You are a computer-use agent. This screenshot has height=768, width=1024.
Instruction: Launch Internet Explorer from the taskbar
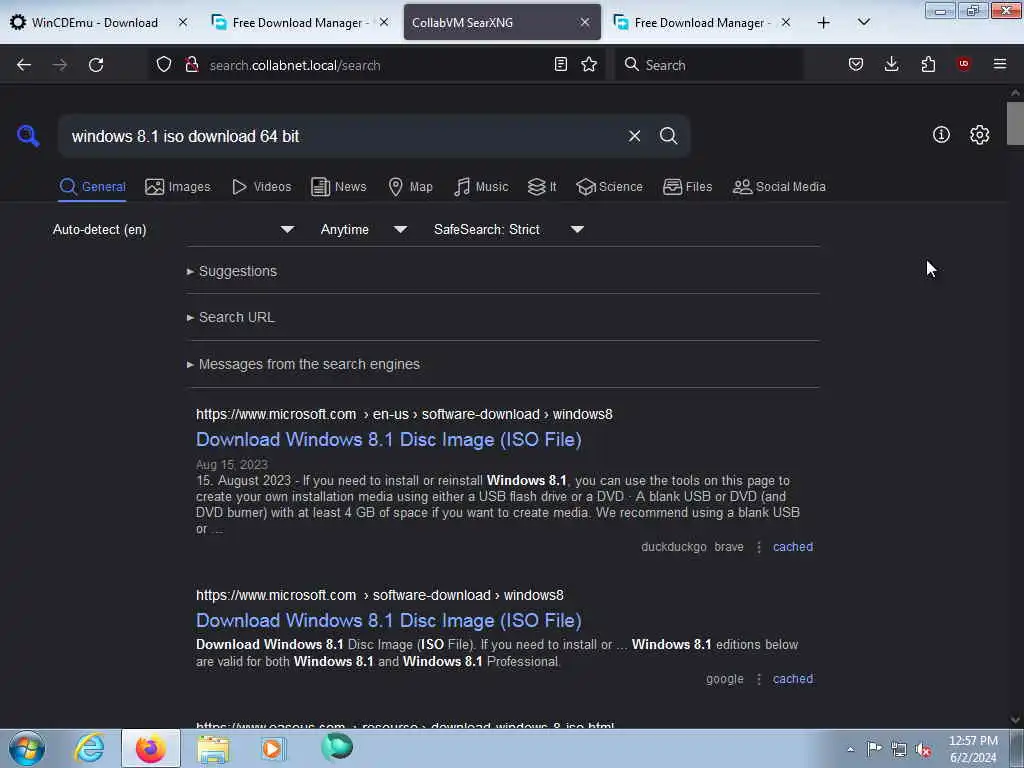pyautogui.click(x=89, y=748)
